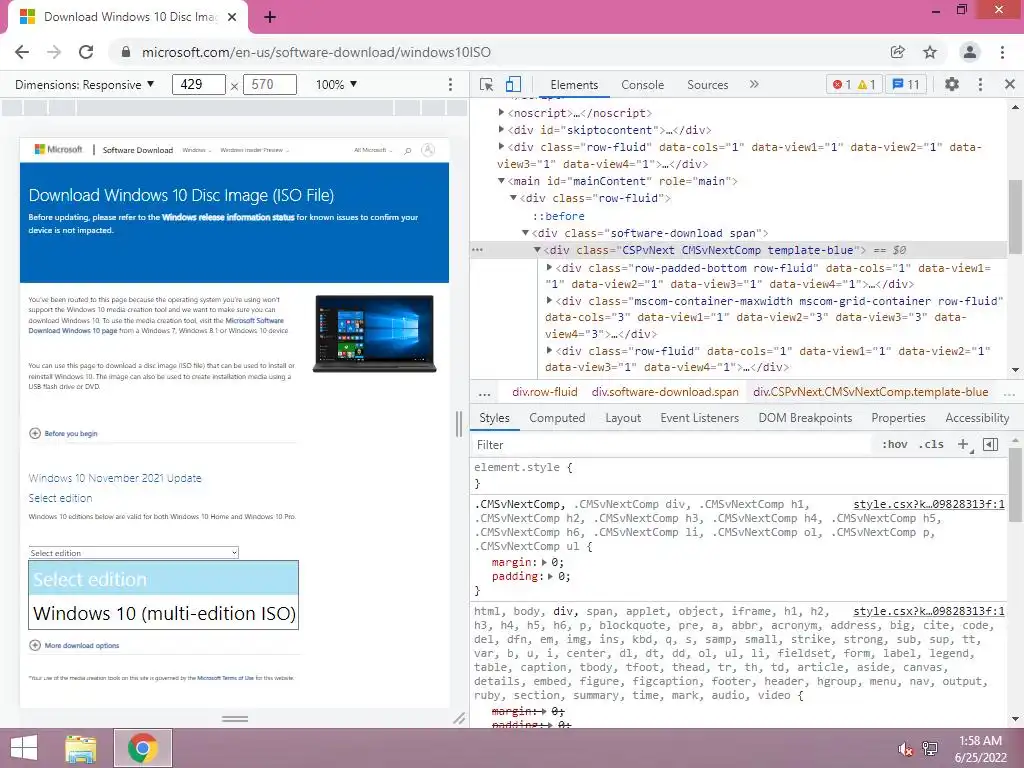This screenshot has height=768, width=1024.
Task: Click the sign-in account icon on page
Action: coord(428,150)
